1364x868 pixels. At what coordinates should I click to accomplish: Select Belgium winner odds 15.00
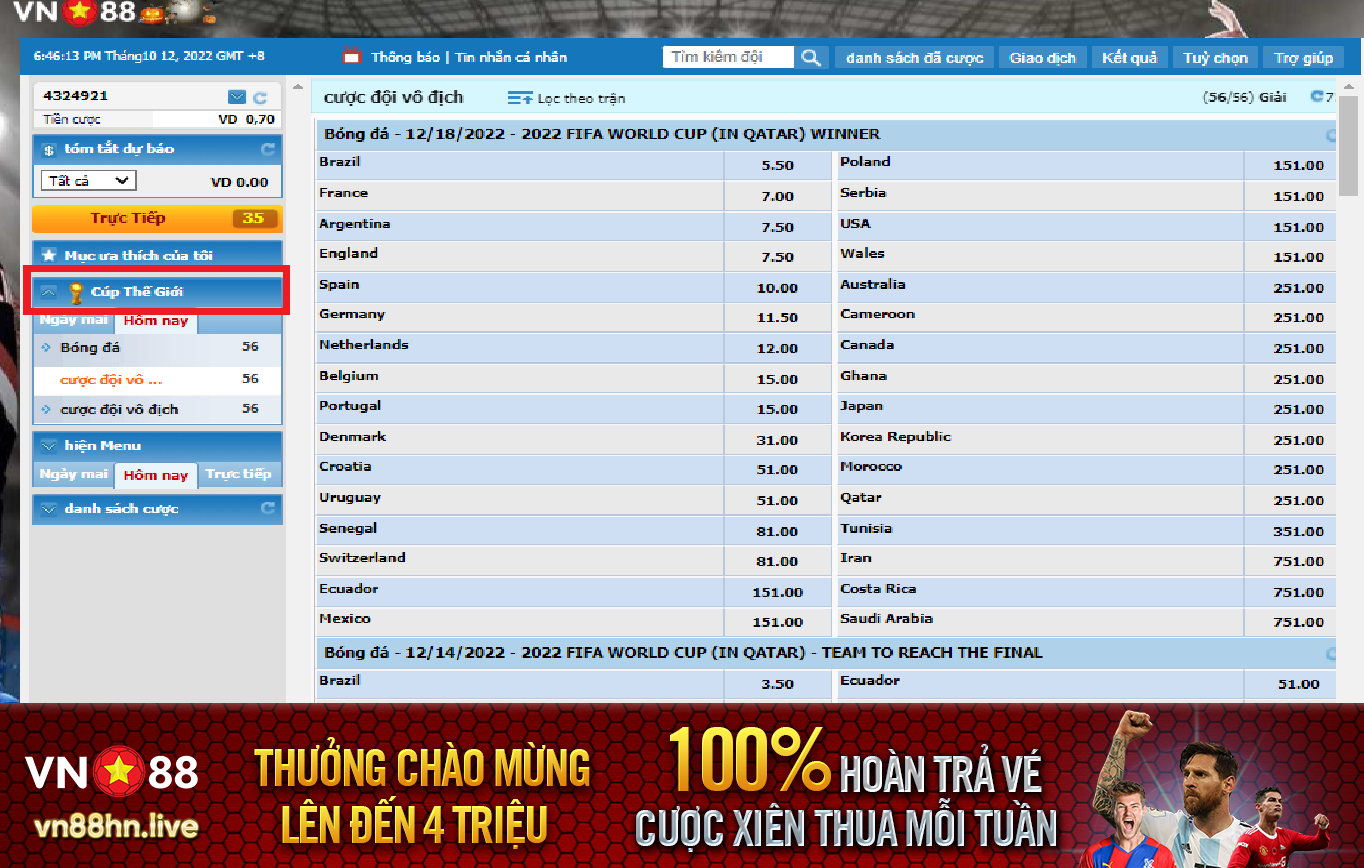point(778,380)
